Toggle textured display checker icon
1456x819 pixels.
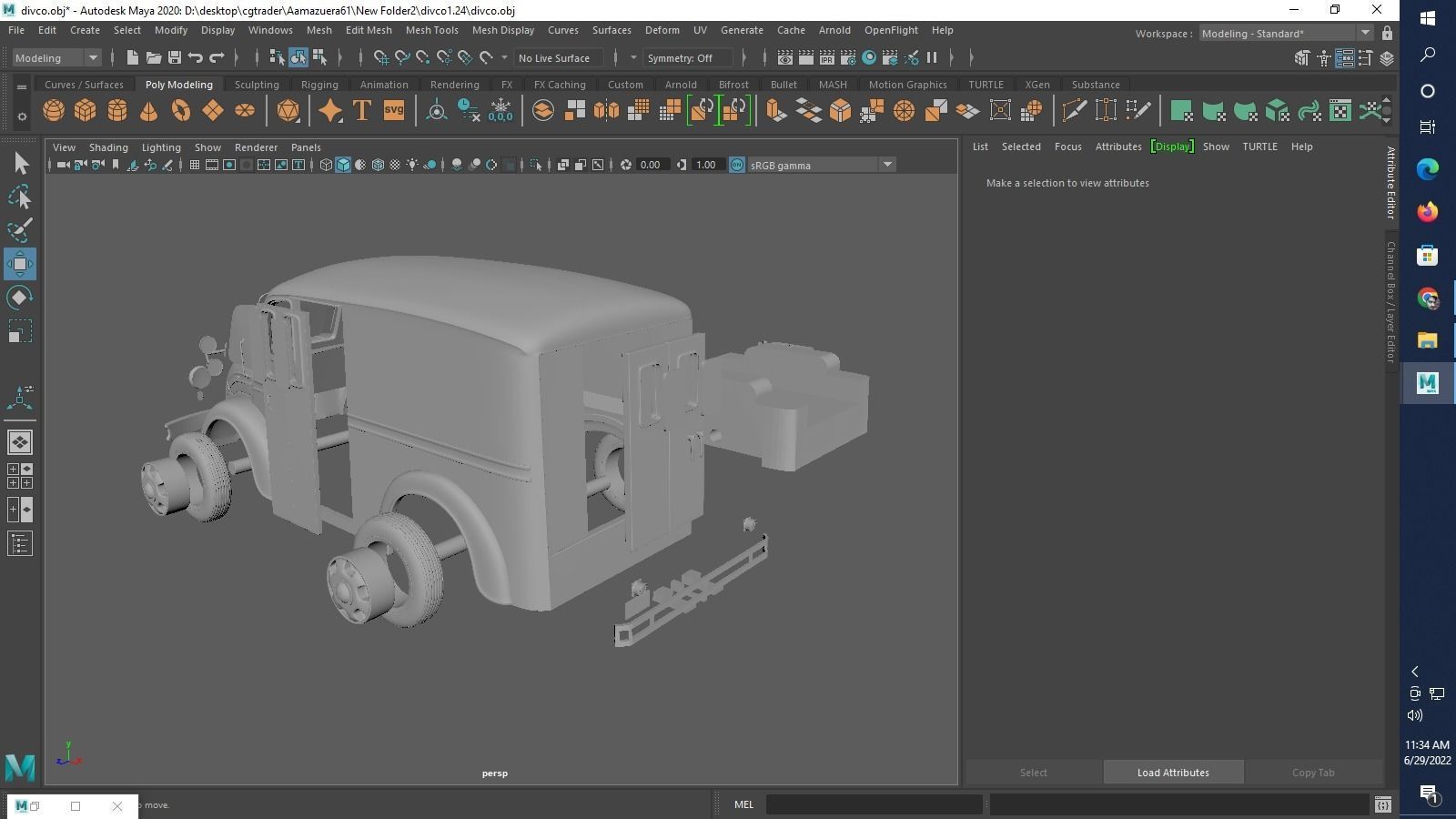pos(395,165)
